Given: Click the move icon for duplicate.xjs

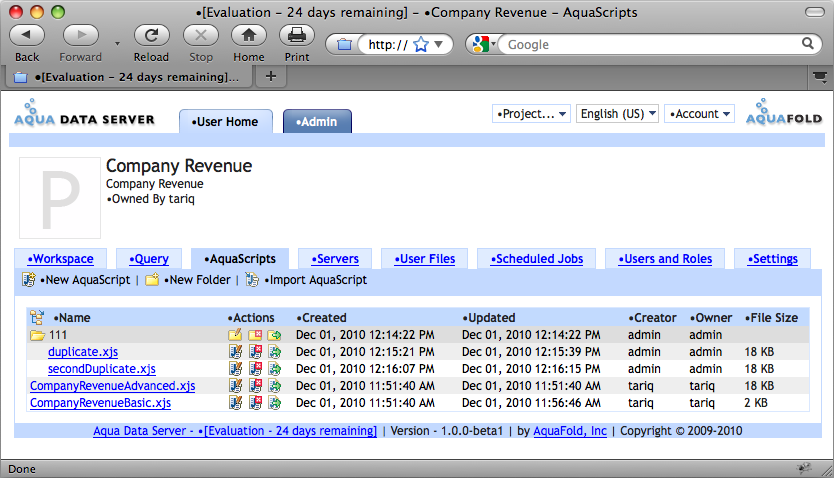Looking at the screenshot, I should [x=274, y=352].
